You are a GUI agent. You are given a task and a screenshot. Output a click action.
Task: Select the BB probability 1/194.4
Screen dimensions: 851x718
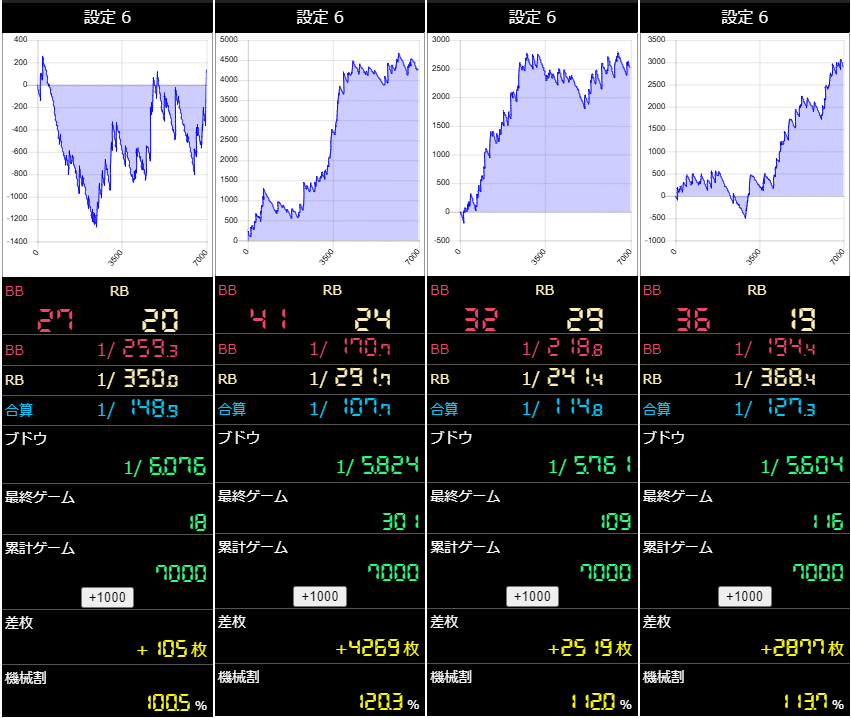775,348
